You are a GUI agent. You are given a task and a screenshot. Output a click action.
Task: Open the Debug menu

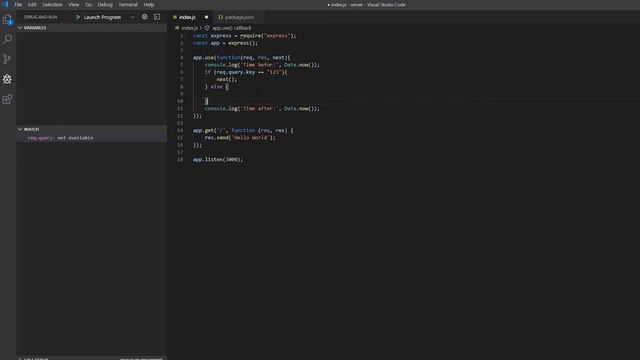[x=105, y=4]
